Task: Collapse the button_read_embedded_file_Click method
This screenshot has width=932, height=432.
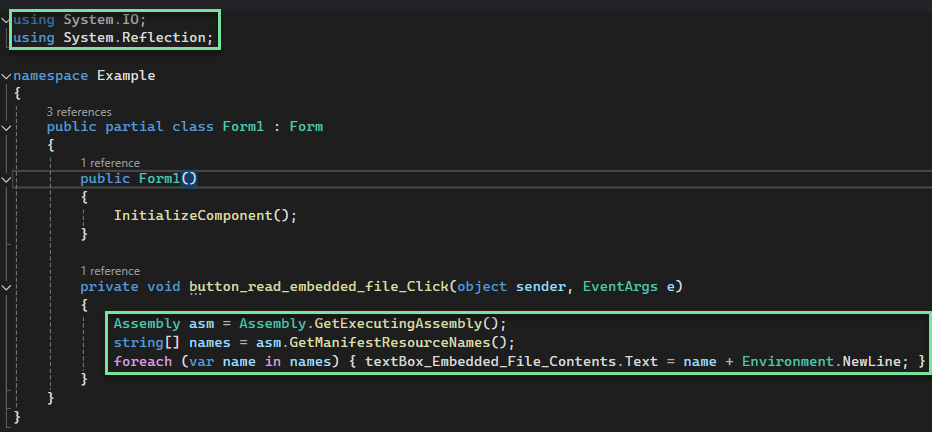Action: [x=6, y=288]
